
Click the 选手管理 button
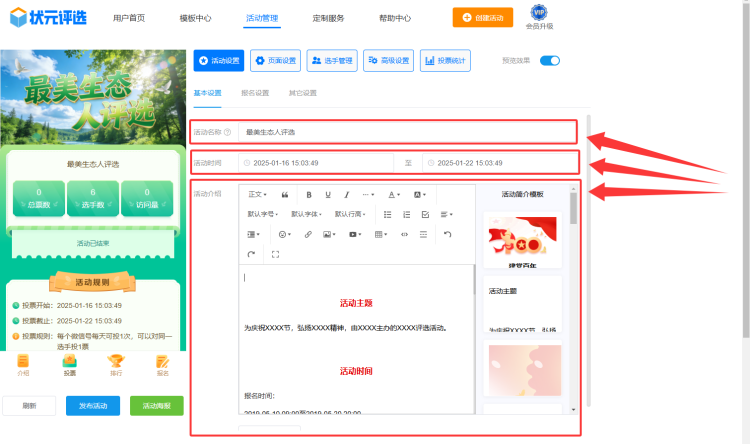(x=332, y=61)
